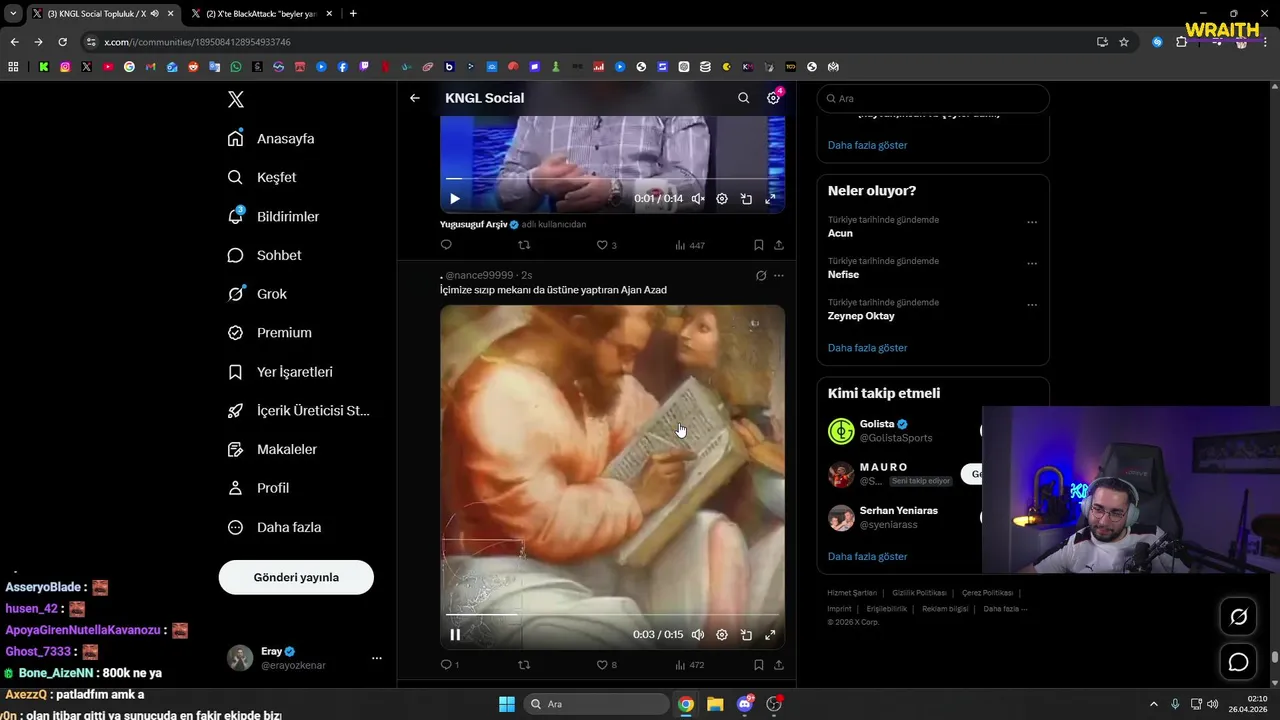Bookmark the post with 472 views

pyautogui.click(x=759, y=665)
